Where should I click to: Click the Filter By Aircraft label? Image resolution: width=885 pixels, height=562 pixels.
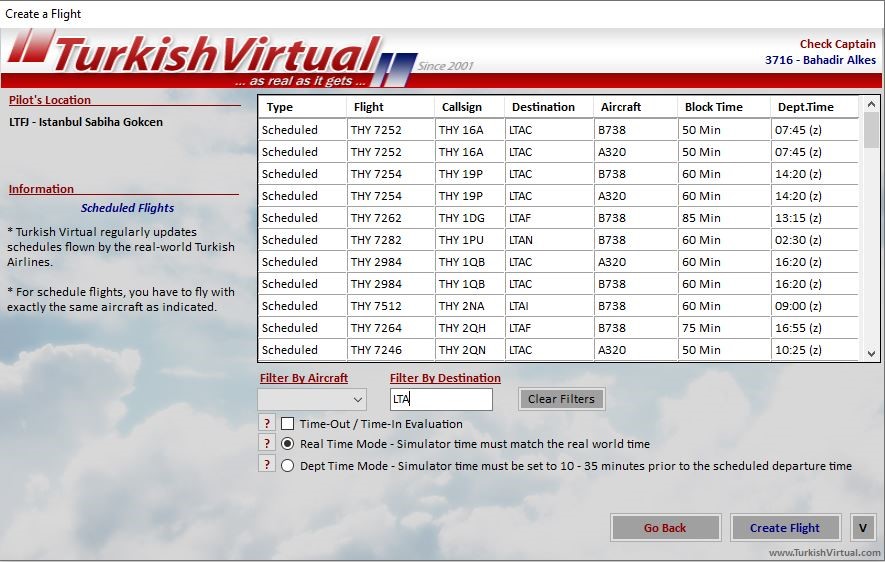pos(304,378)
